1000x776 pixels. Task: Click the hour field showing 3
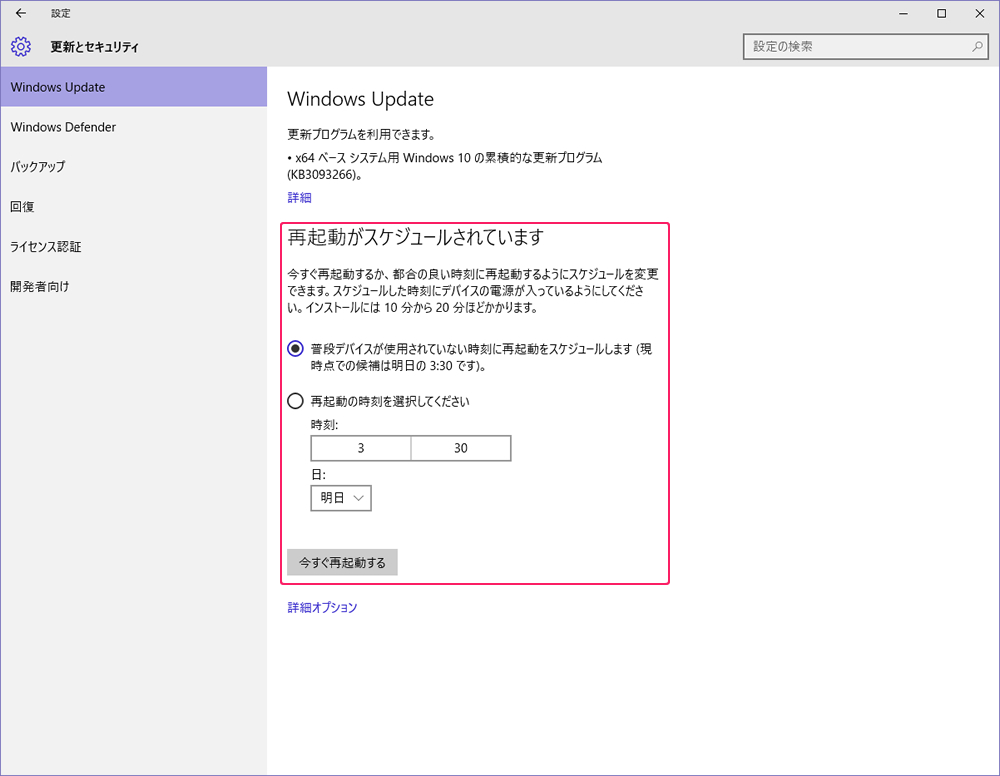pyautogui.click(x=361, y=448)
